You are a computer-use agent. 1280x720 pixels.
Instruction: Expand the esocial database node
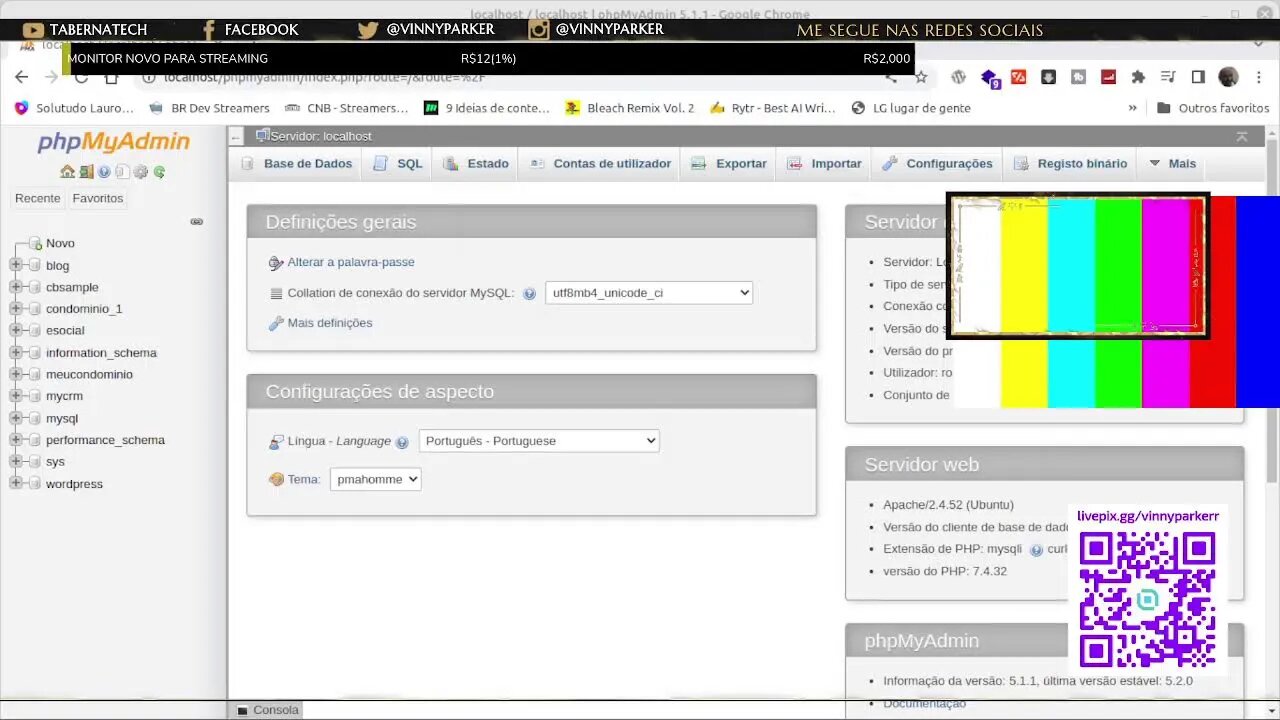16,330
